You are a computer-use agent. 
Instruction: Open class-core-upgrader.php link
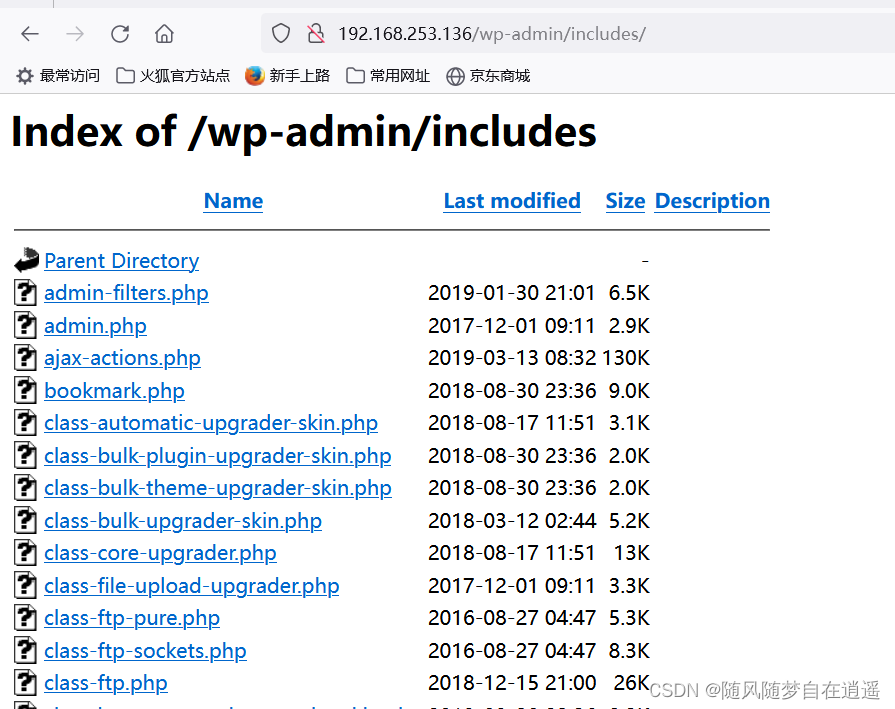(x=160, y=553)
